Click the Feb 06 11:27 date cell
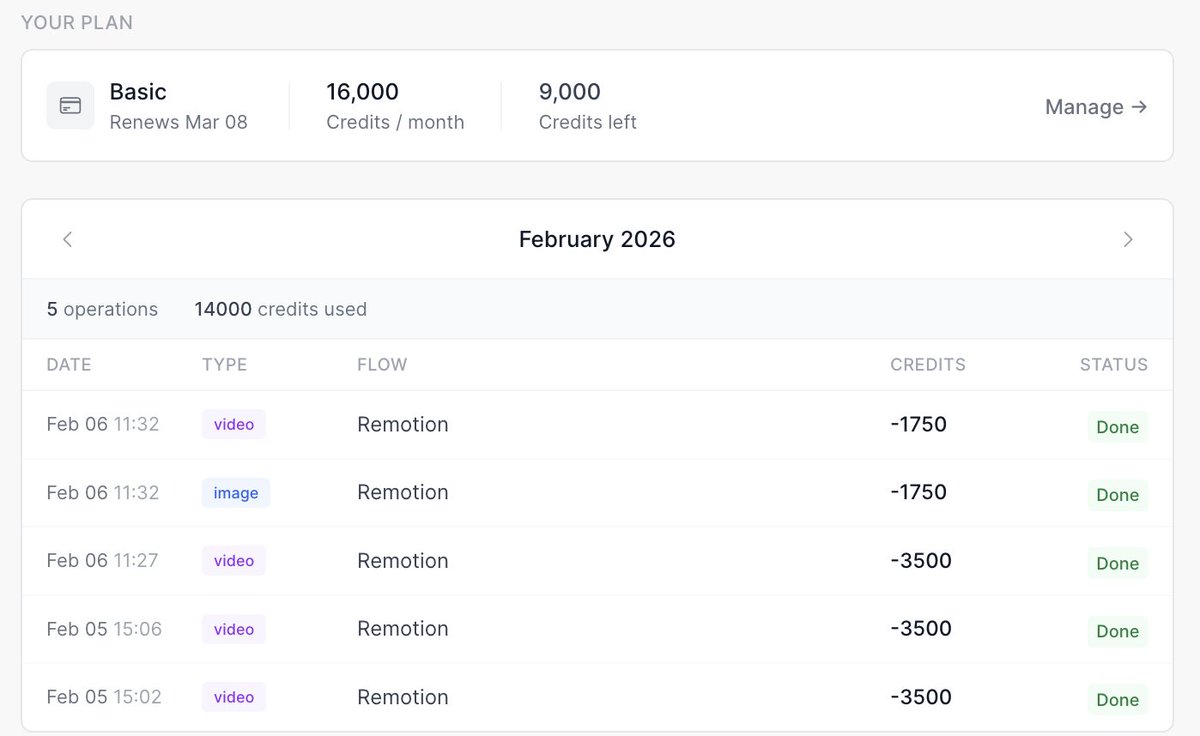 [102, 561]
